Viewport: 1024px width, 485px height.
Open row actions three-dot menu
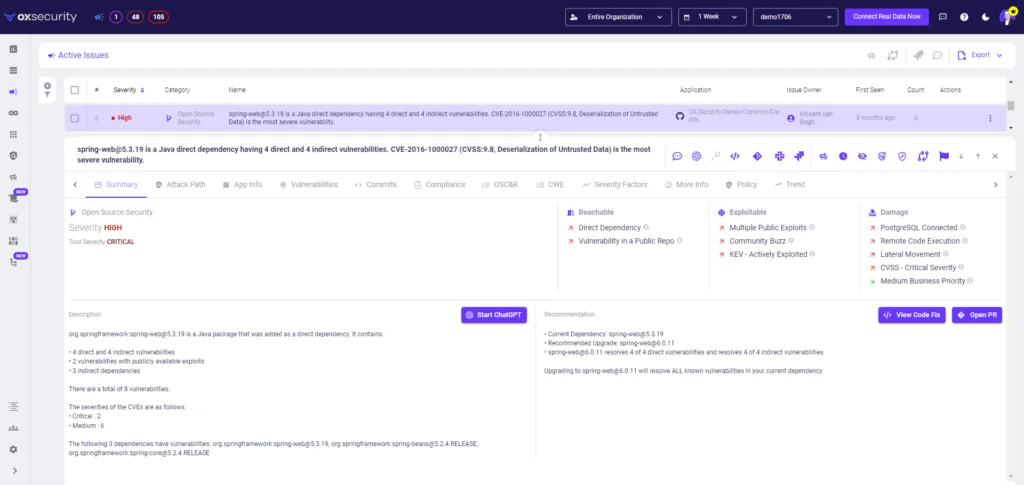click(x=990, y=118)
